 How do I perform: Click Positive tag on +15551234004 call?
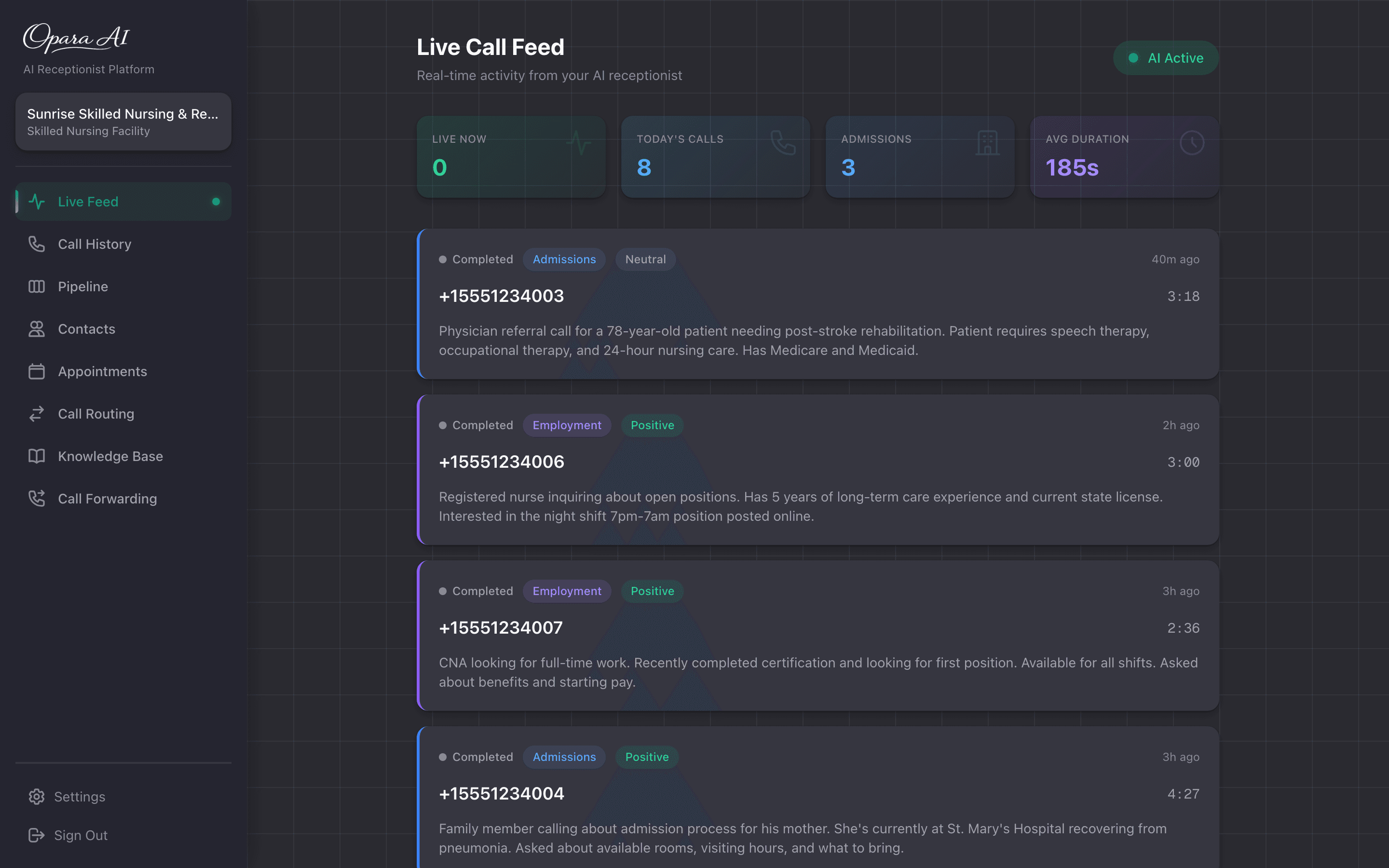[x=647, y=757]
